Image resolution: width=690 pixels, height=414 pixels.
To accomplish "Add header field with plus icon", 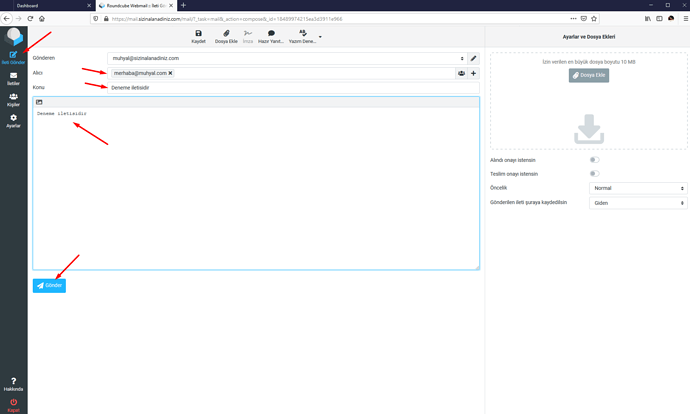I will click(x=473, y=73).
